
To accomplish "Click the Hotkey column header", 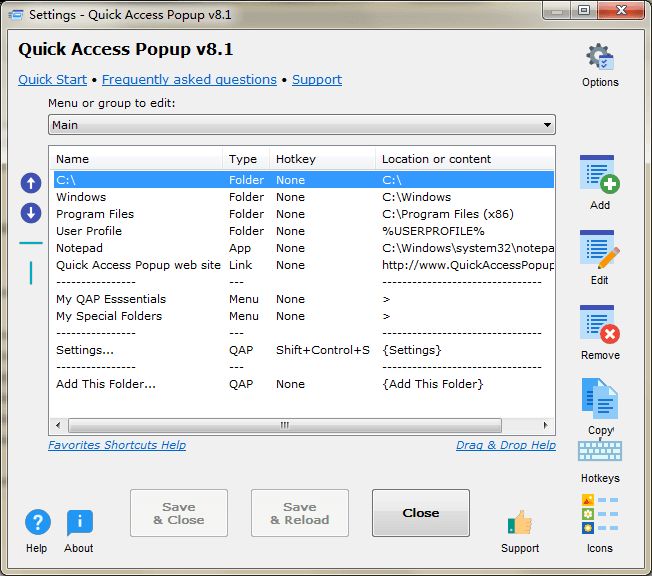I will coord(322,159).
